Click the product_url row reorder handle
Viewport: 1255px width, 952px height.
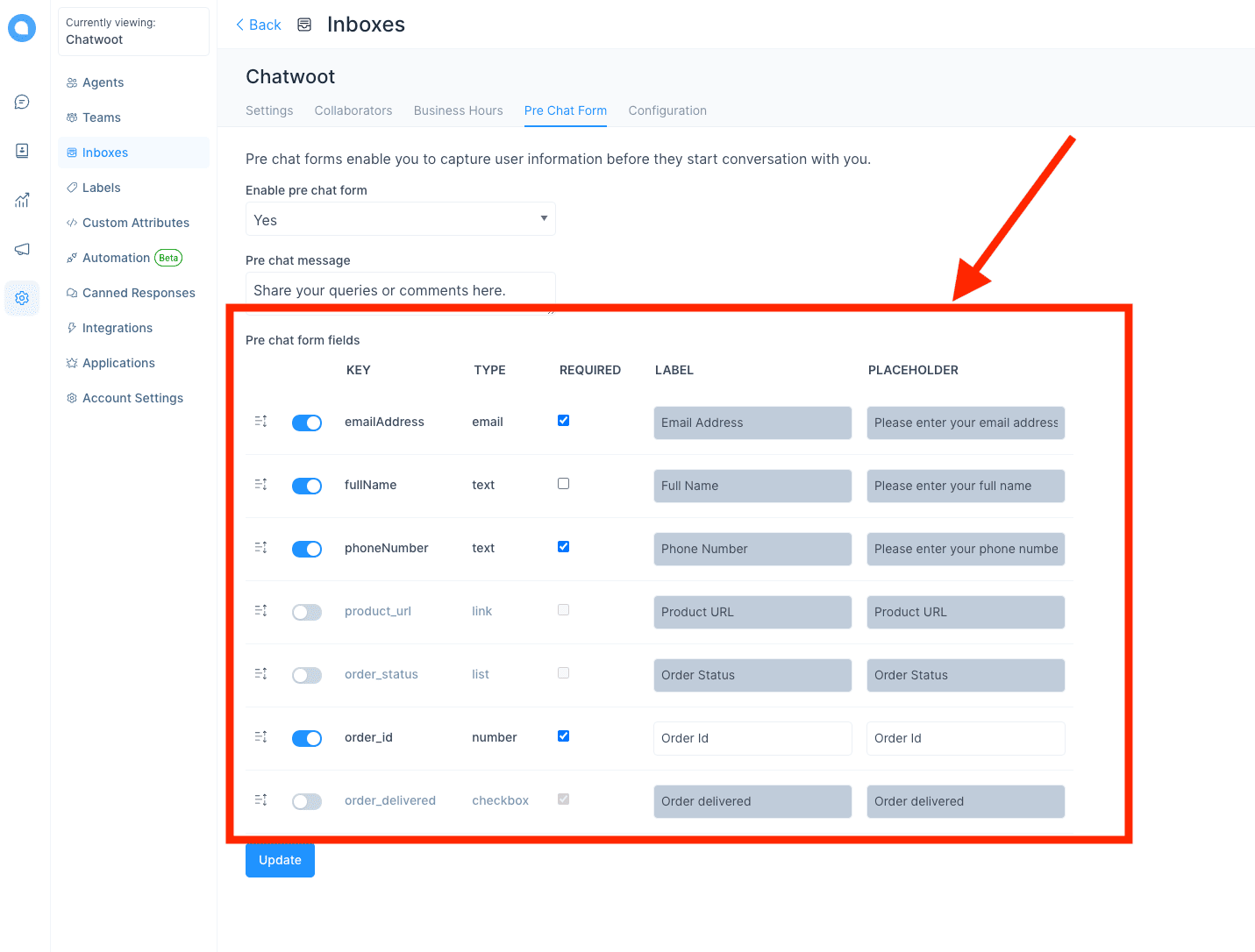pos(260,611)
